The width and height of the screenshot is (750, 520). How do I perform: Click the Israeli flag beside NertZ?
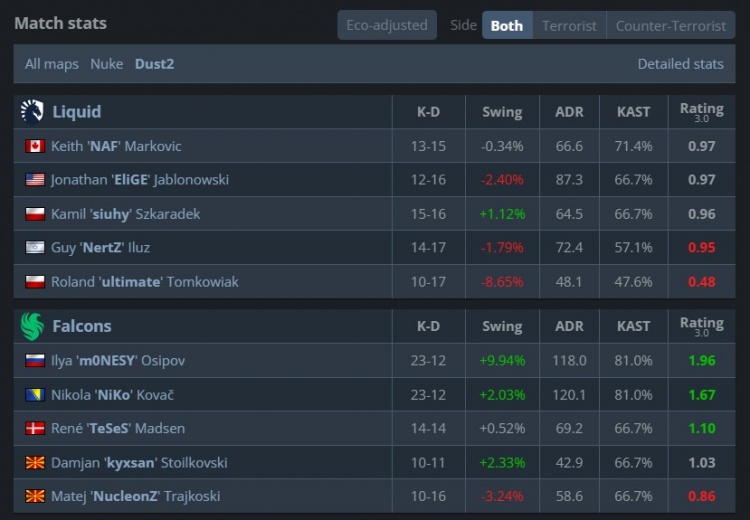click(35, 248)
